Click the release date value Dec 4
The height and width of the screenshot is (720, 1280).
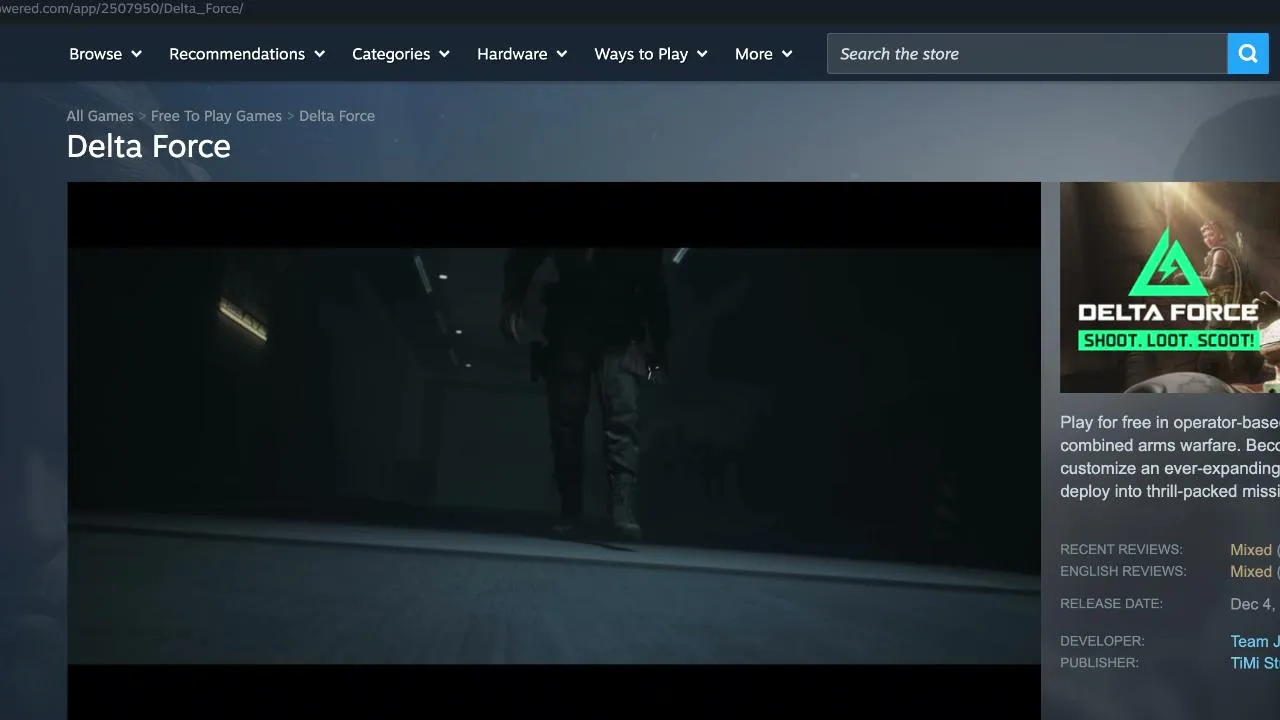[1255, 604]
